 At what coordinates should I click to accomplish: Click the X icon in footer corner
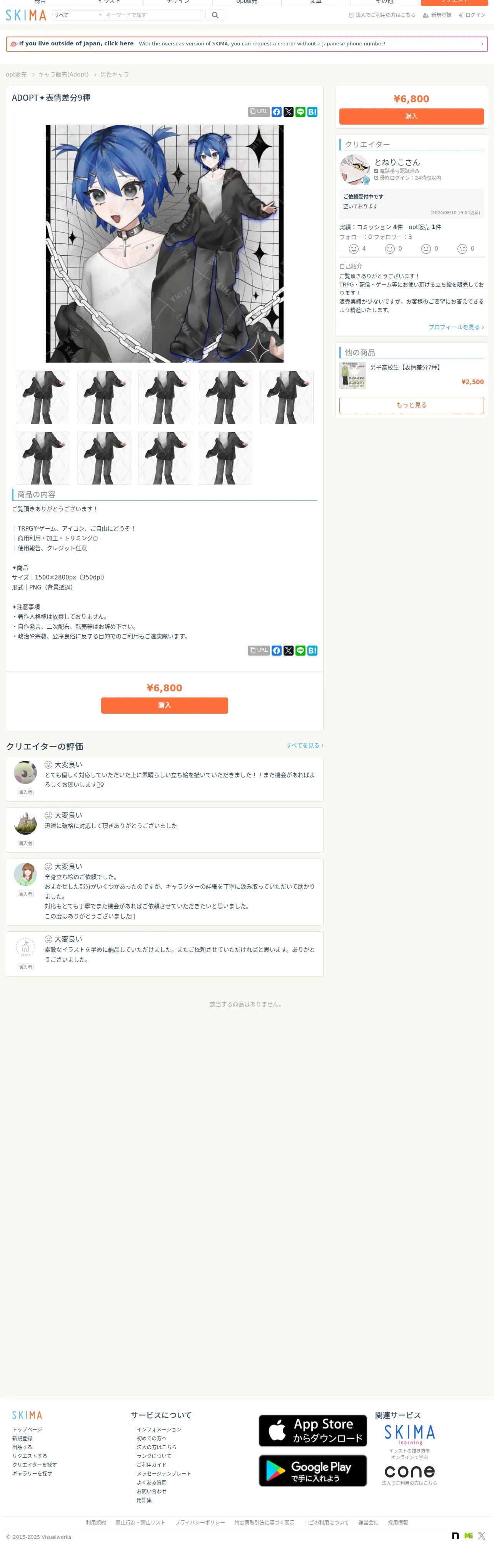tap(482, 1536)
